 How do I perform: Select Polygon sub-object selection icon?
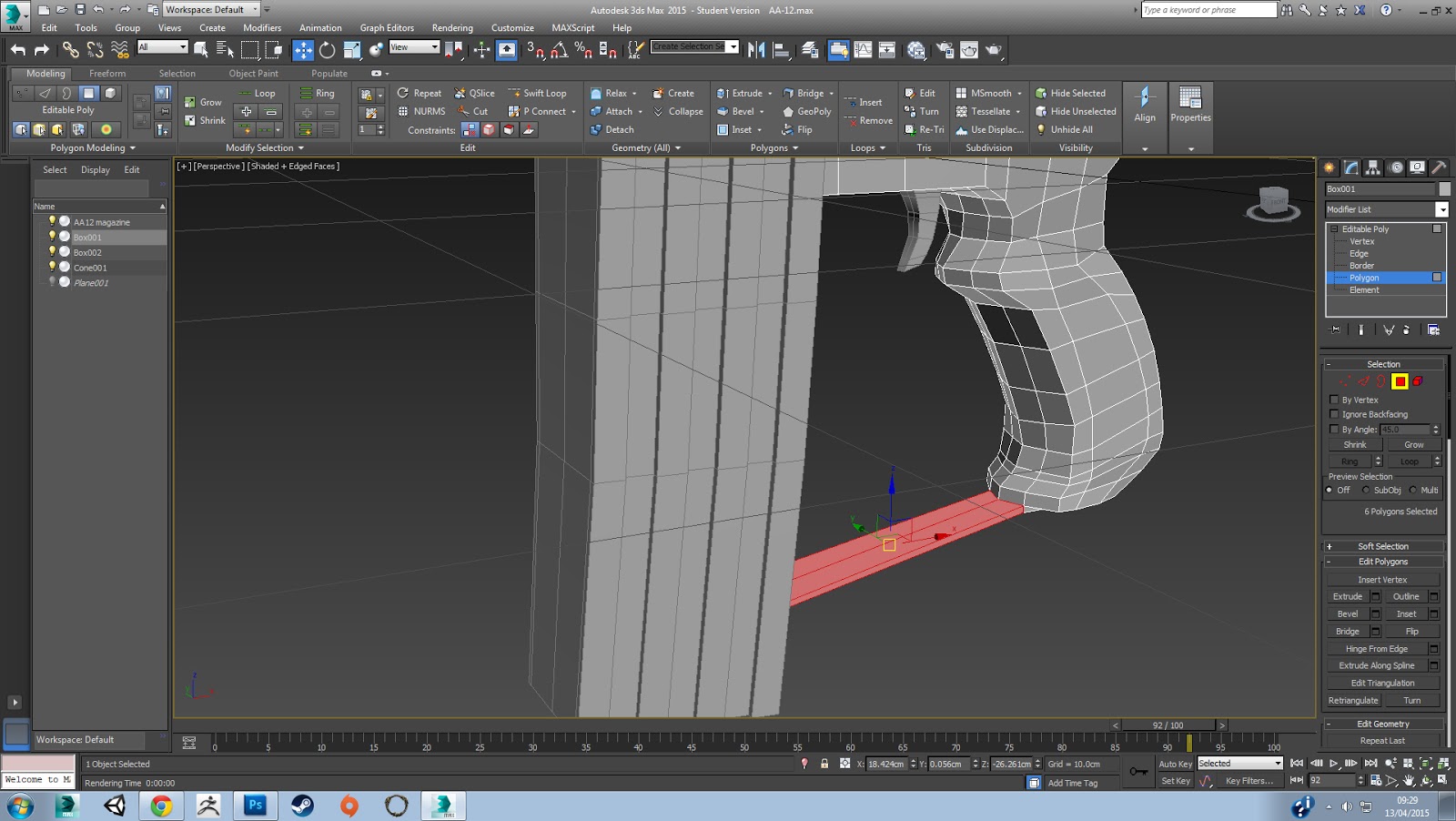tap(1400, 381)
